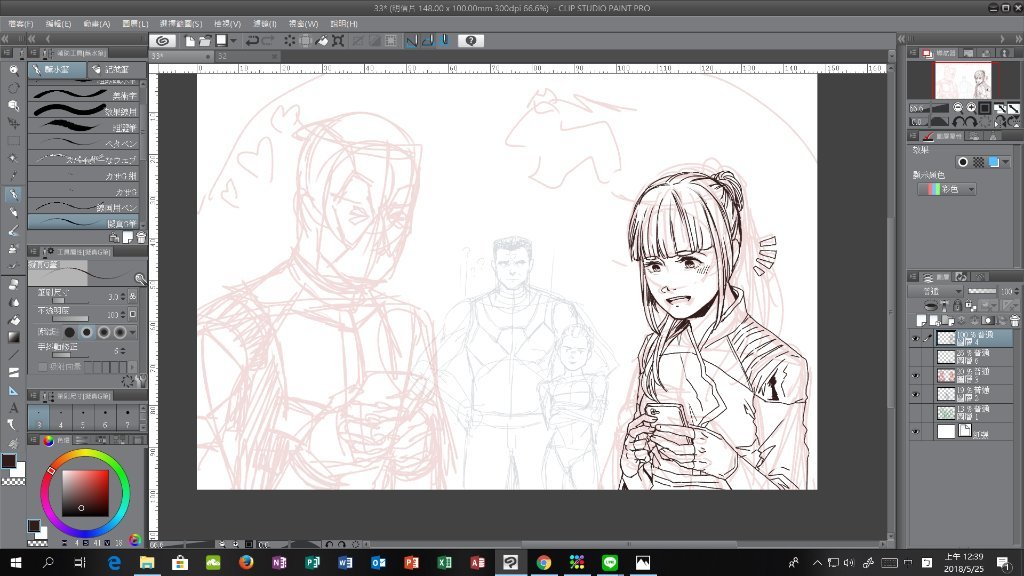Show hidden 圖層 1 via visibility box

click(x=915, y=413)
